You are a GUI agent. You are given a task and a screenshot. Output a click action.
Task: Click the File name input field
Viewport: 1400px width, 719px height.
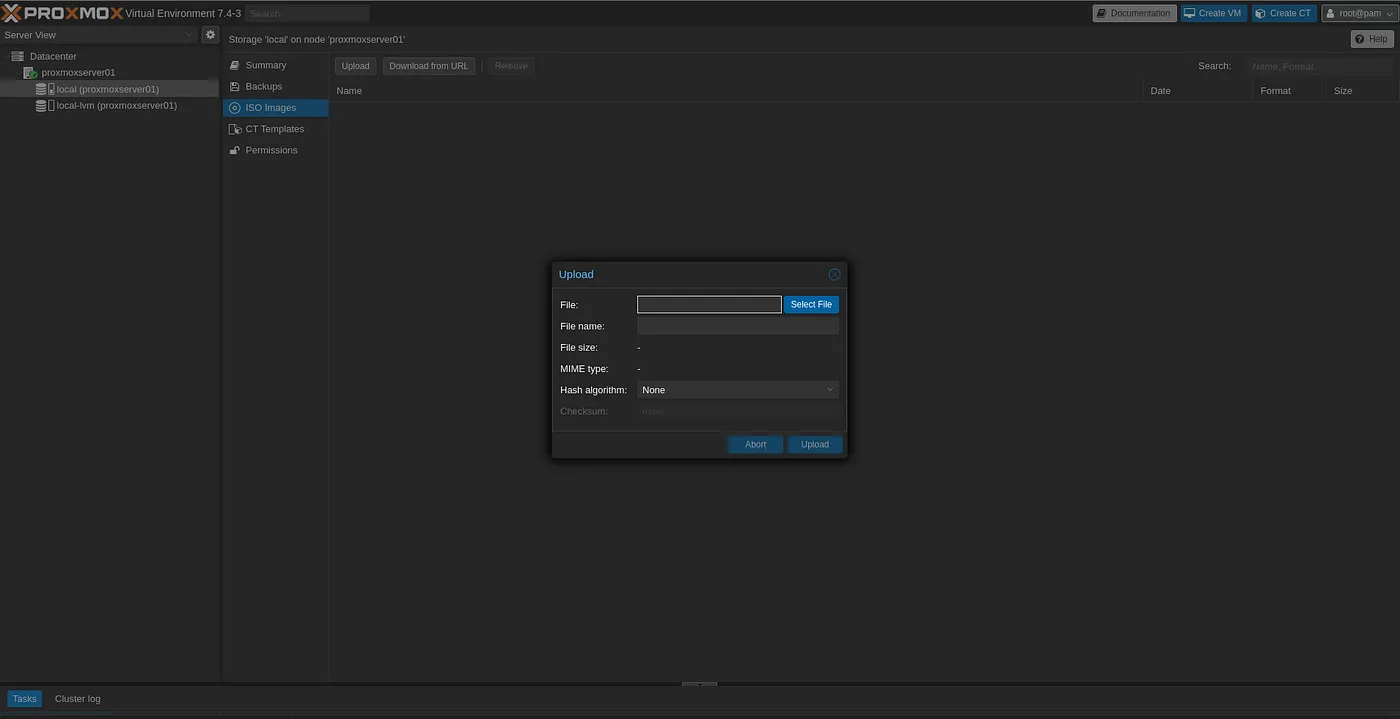737,326
